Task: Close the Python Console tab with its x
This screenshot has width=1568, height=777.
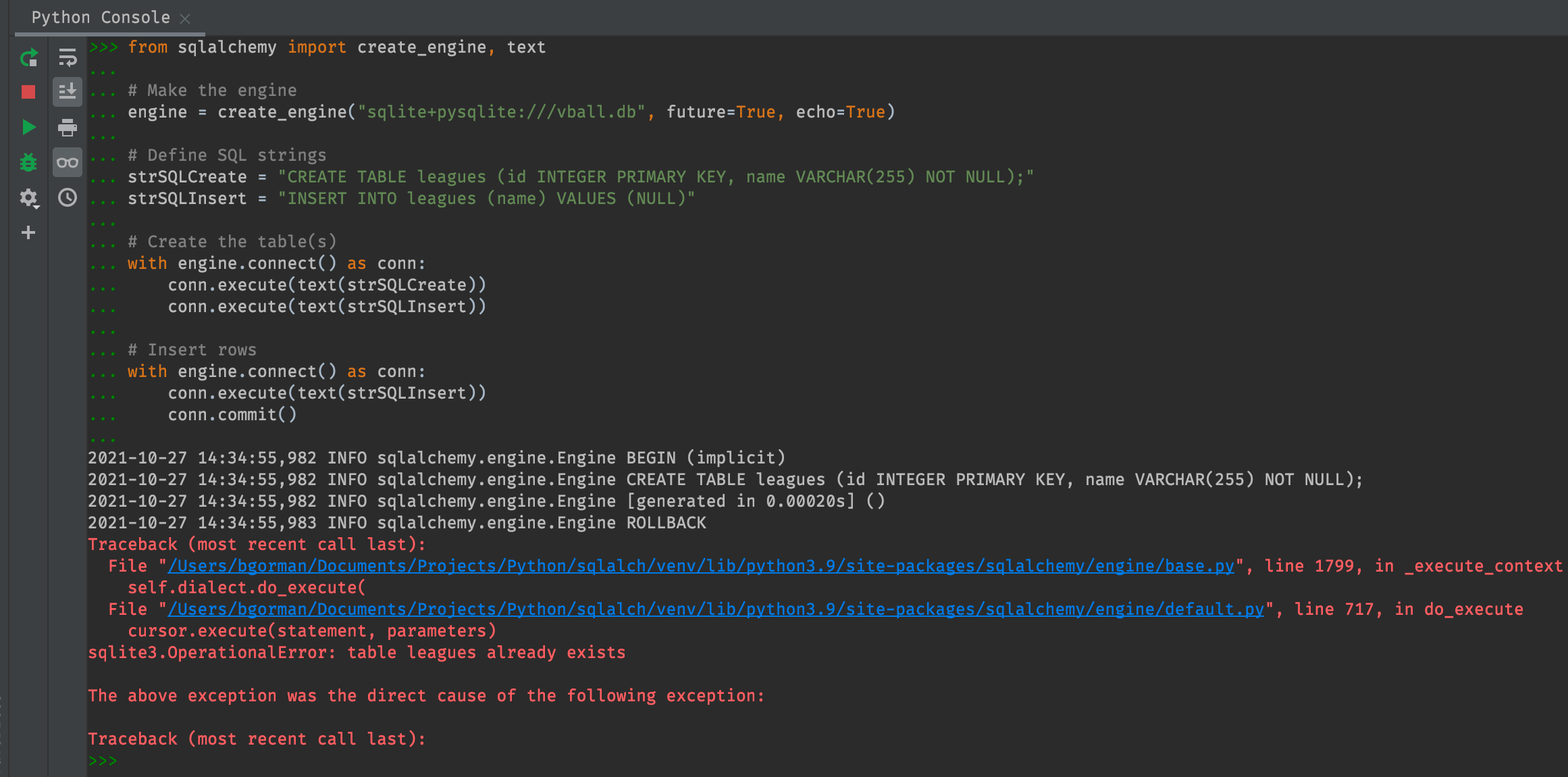Action: coord(186,18)
